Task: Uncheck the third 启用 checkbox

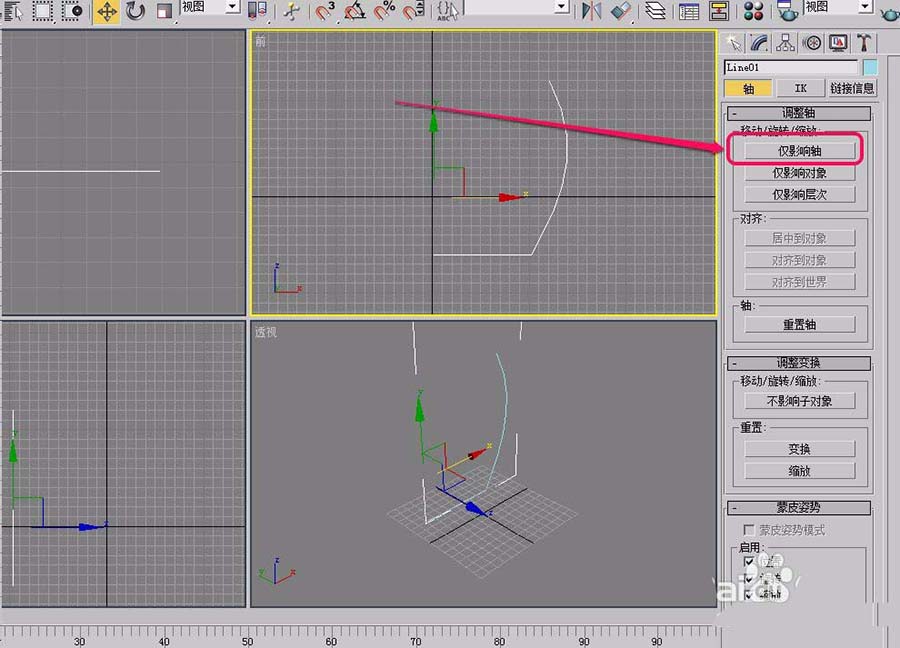Action: click(x=748, y=595)
